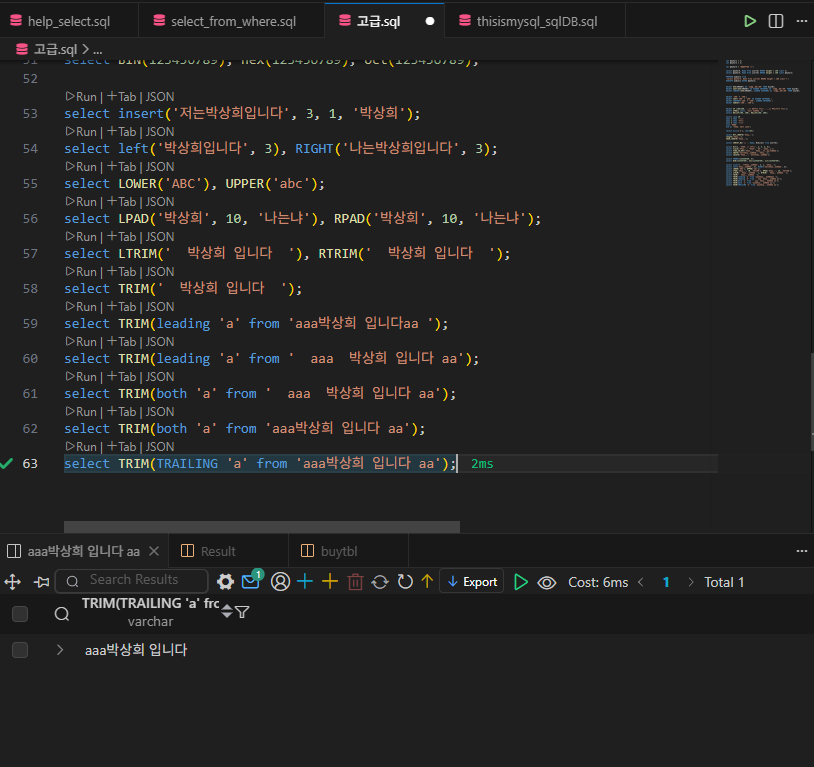814x767 pixels.
Task: Click the move arrows icon in result toolbar
Action: point(12,582)
